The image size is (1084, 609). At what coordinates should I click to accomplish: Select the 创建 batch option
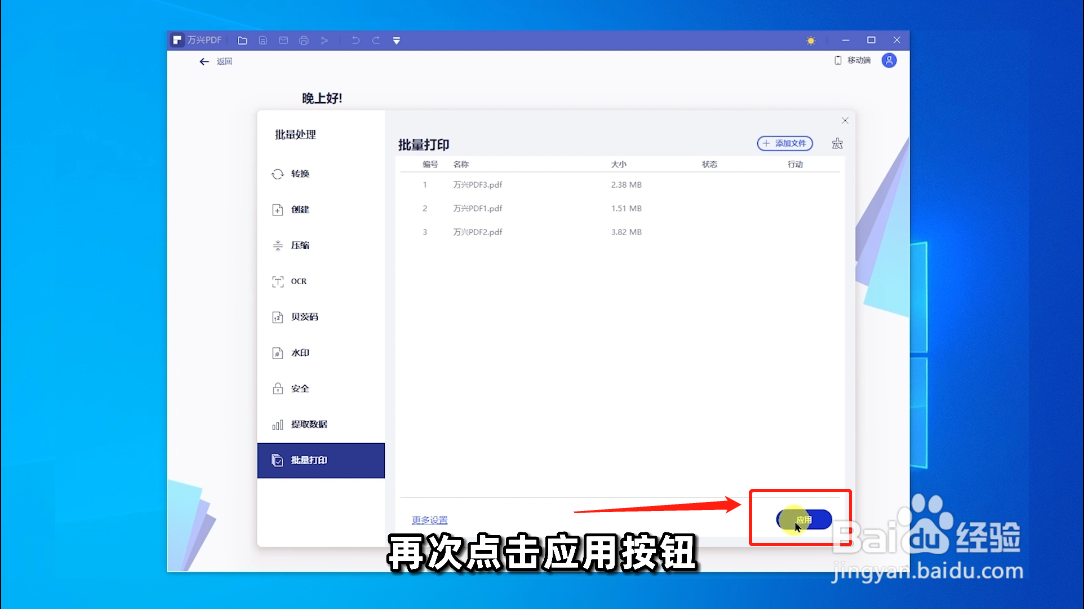coord(321,209)
